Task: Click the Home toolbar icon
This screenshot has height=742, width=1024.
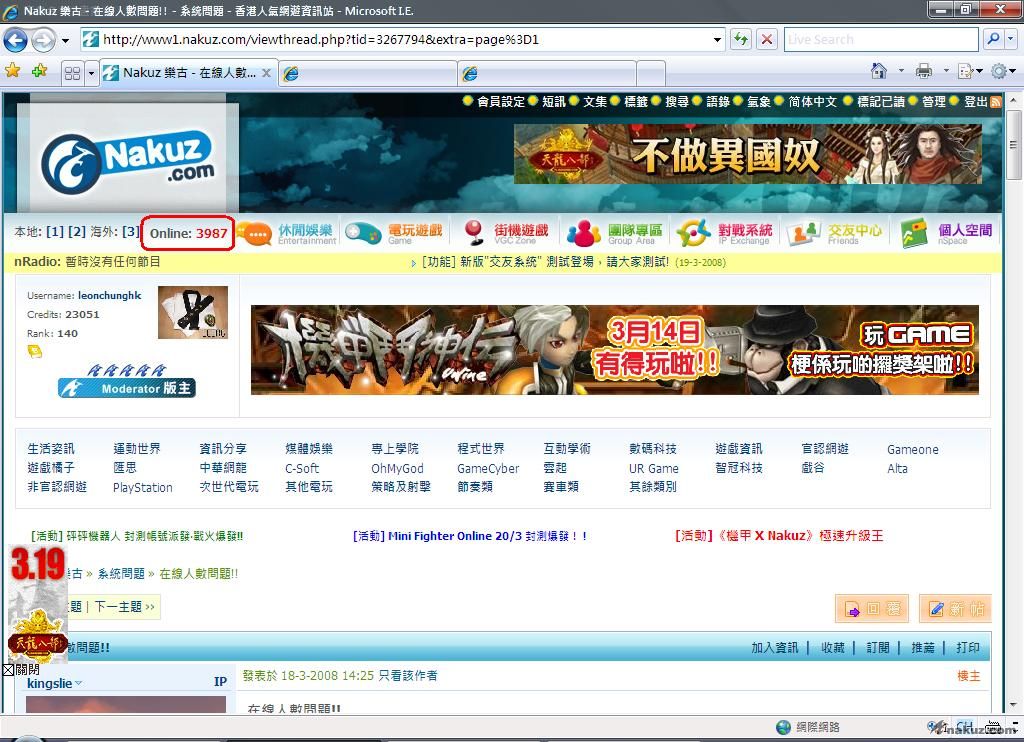Action: pyautogui.click(x=879, y=71)
